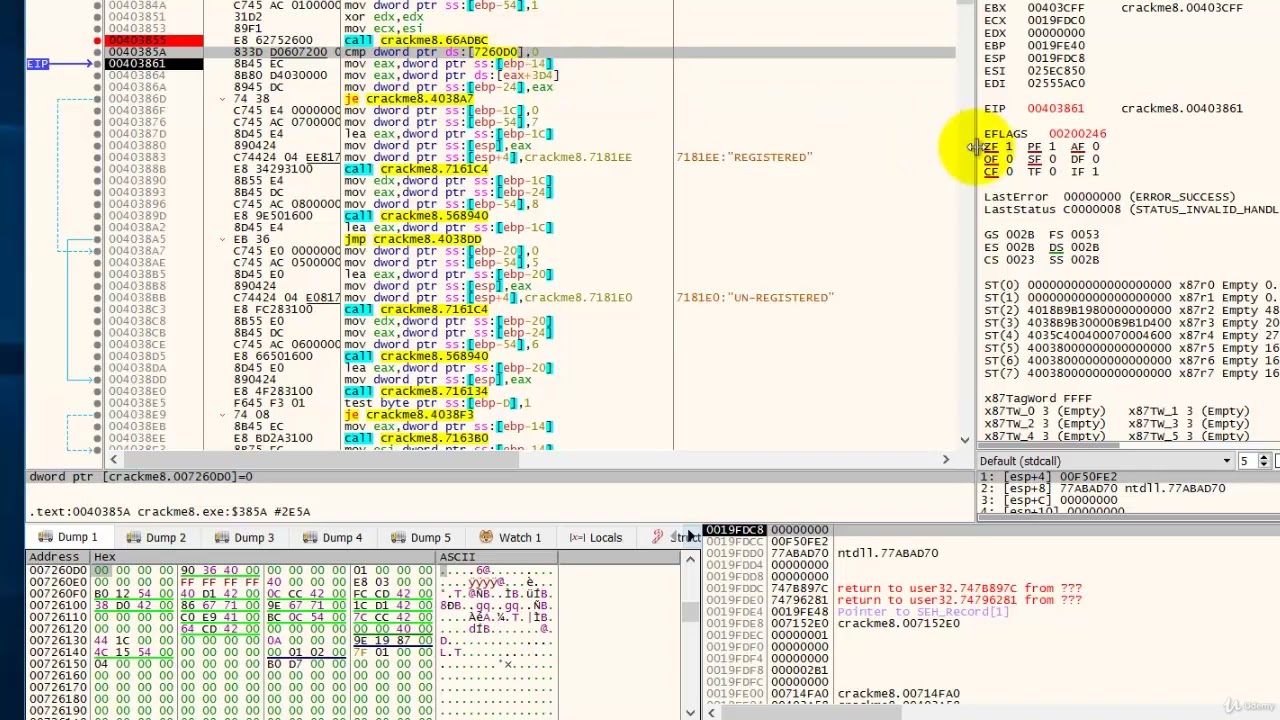
Task: Collapse jump arrow at je 004038E9 row
Action: (x=223, y=415)
